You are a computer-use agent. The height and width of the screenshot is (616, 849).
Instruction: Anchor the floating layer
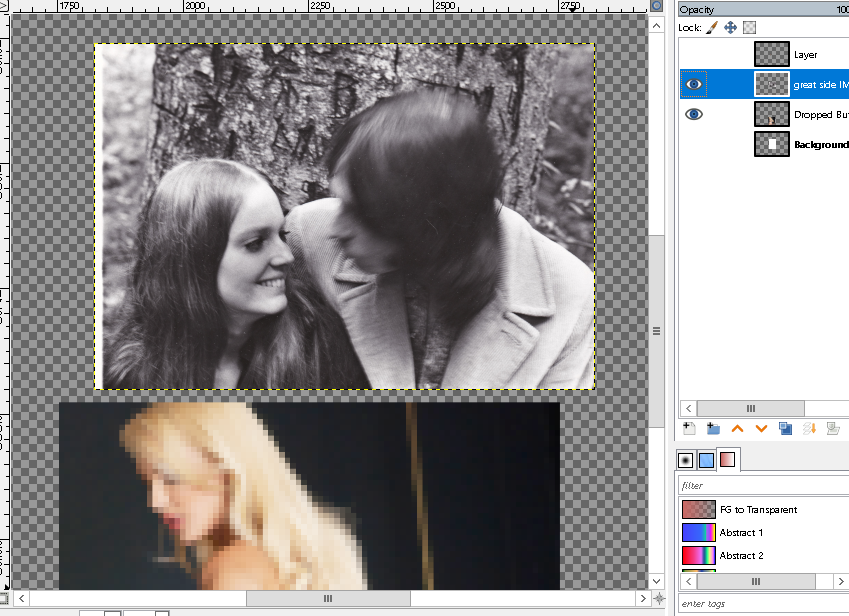809,429
